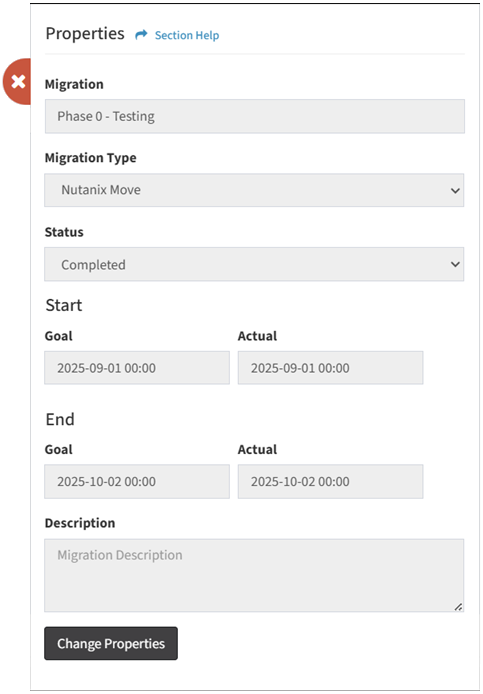The height and width of the screenshot is (694, 483).
Task: Click the Status label
Action: [64, 232]
